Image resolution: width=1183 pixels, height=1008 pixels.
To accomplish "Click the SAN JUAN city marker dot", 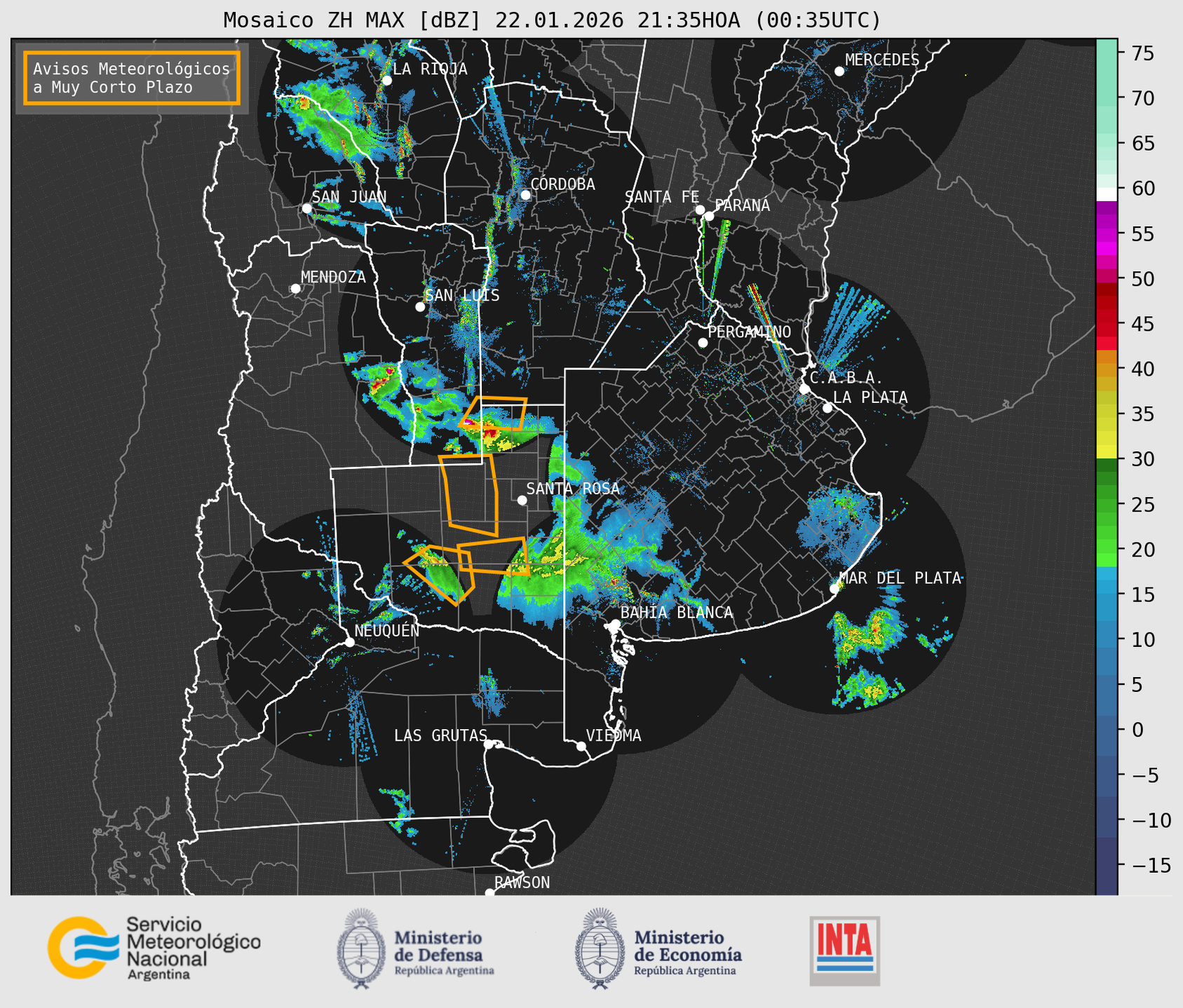I will tap(306, 208).
